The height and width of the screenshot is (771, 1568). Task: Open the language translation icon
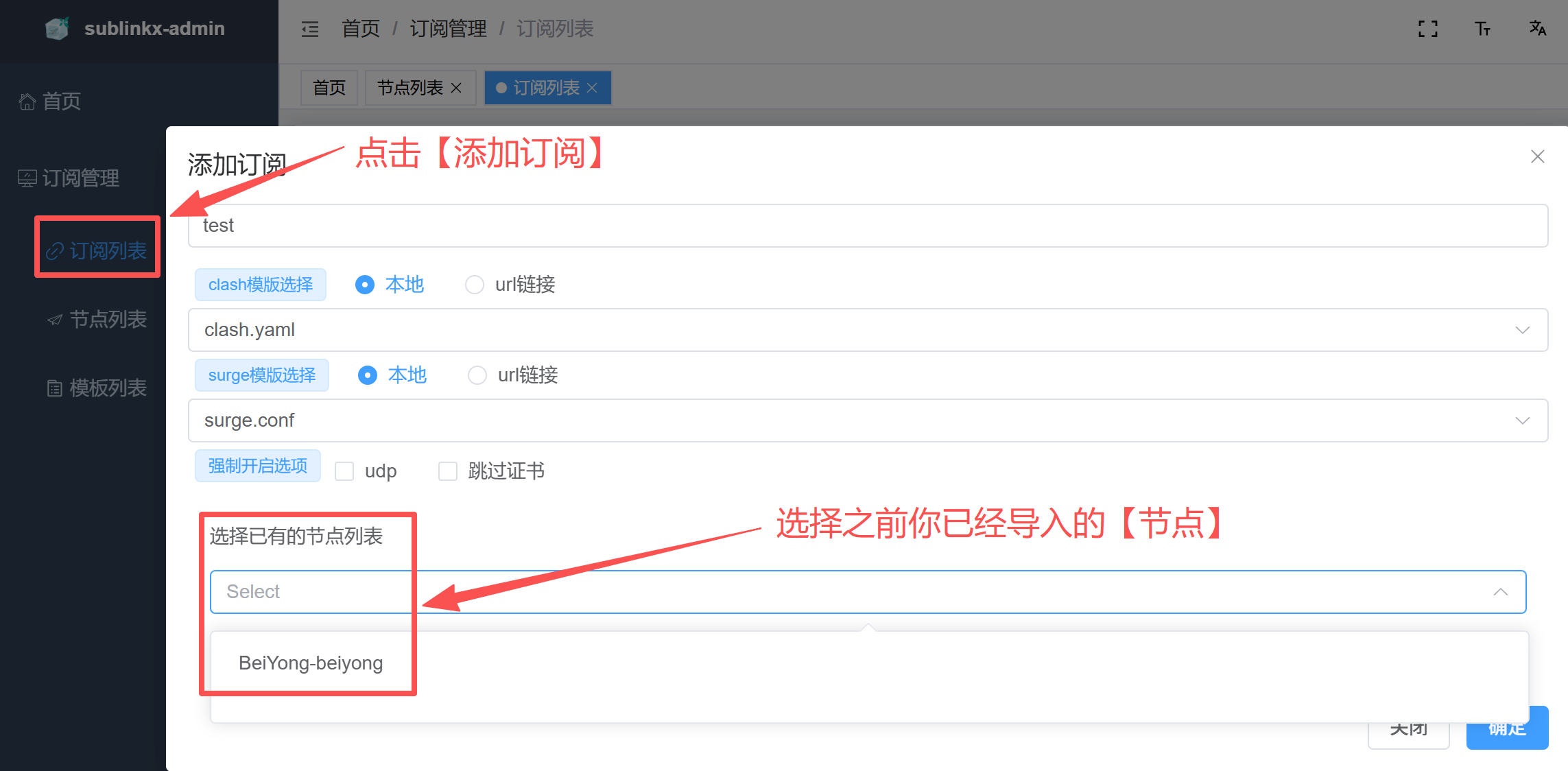(1537, 29)
